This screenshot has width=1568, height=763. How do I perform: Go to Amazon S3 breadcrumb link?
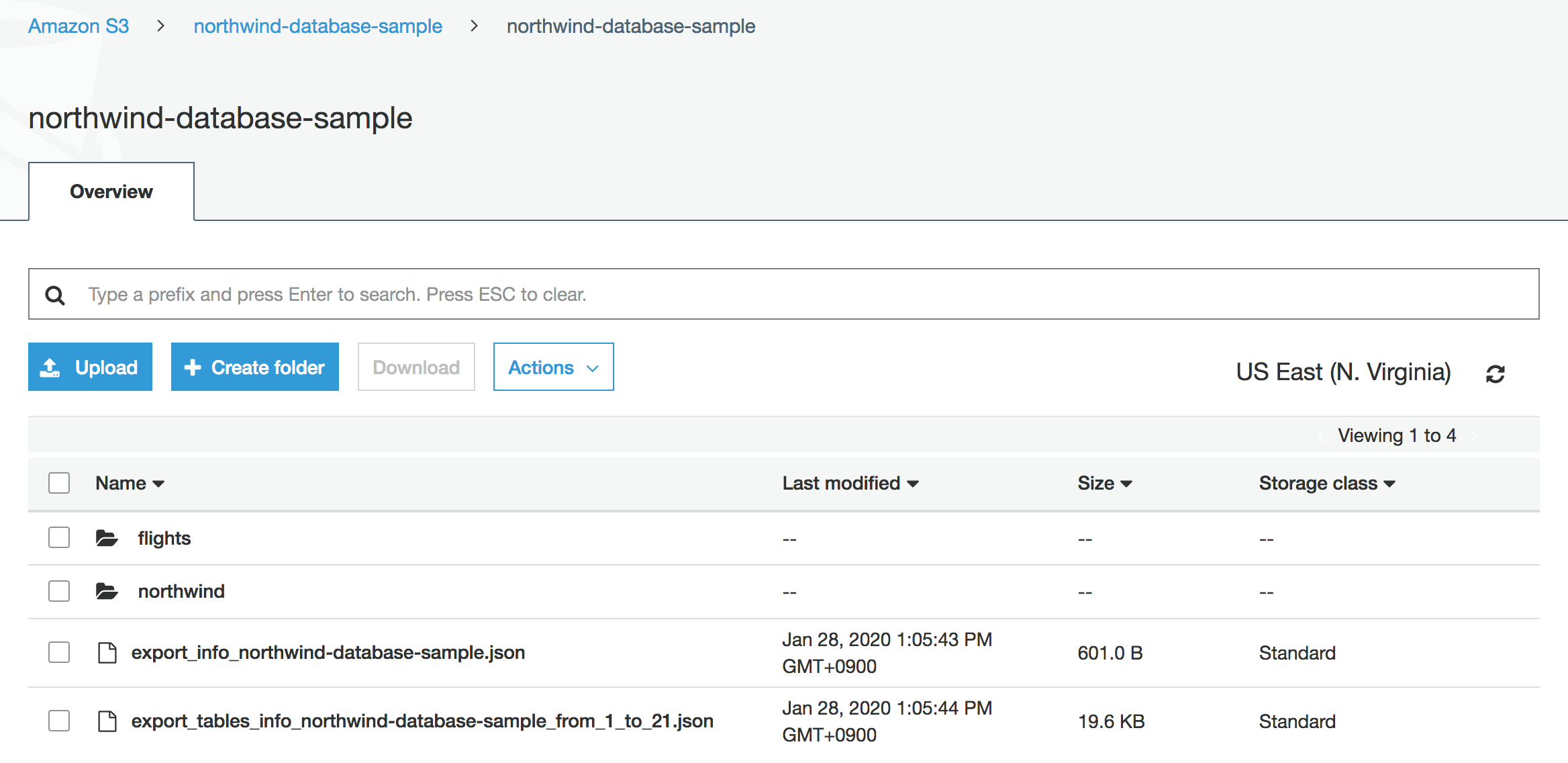coord(79,26)
